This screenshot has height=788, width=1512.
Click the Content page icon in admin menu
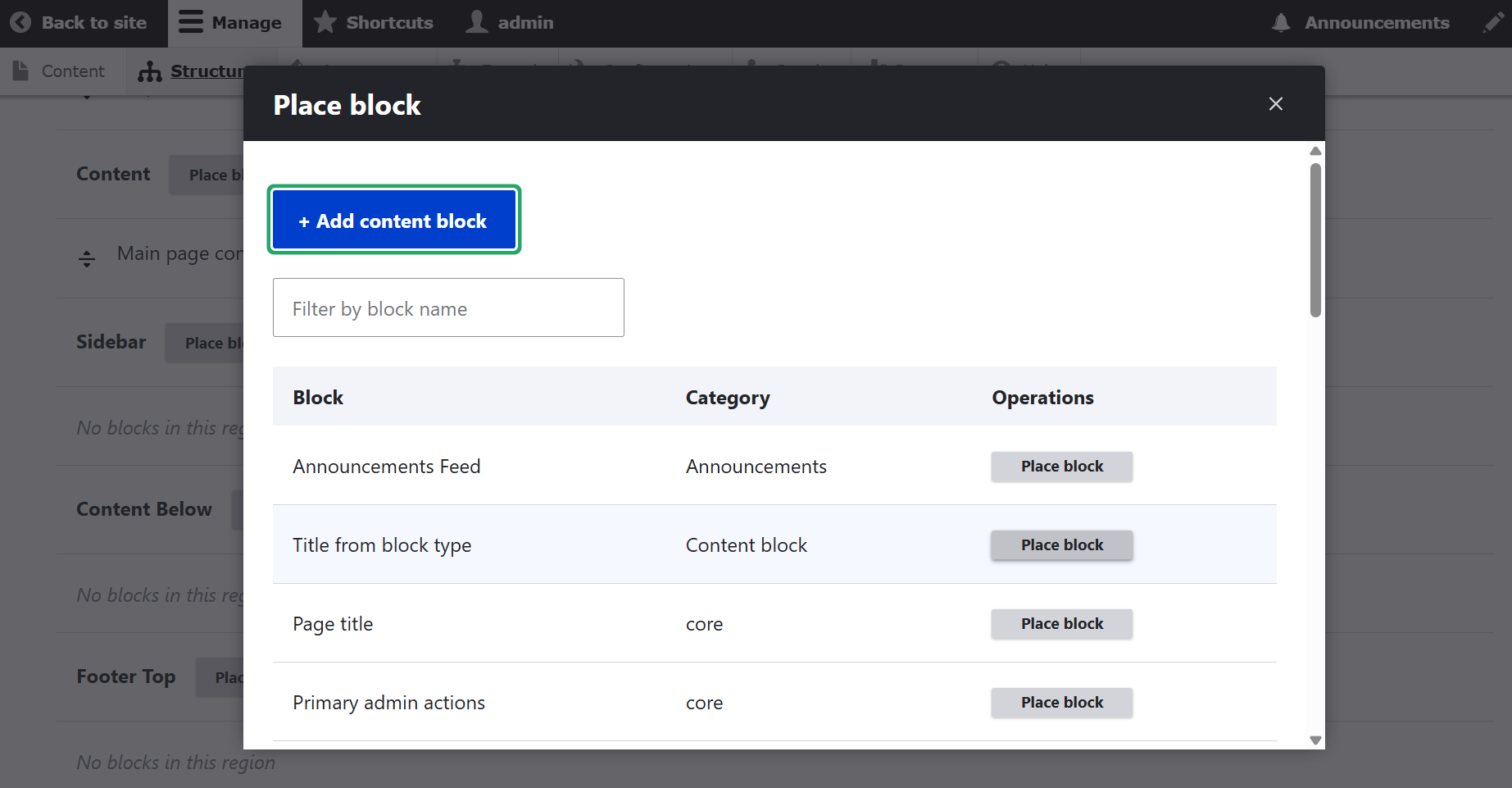[x=21, y=71]
